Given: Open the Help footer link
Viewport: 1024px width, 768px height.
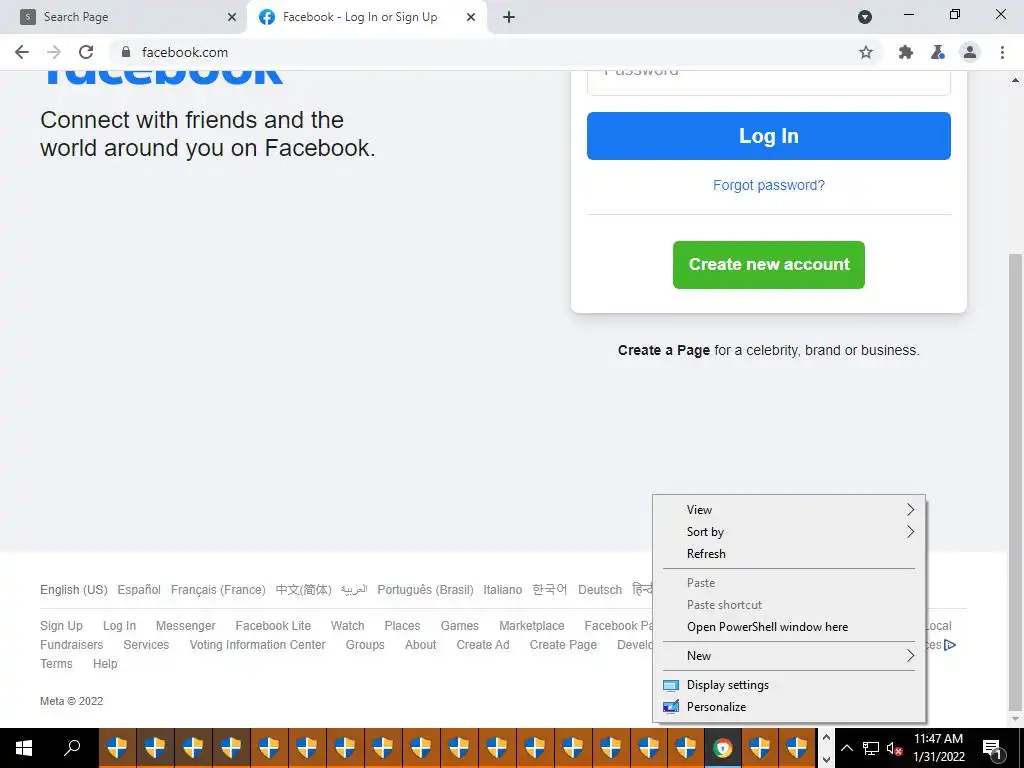Looking at the screenshot, I should (105, 664).
